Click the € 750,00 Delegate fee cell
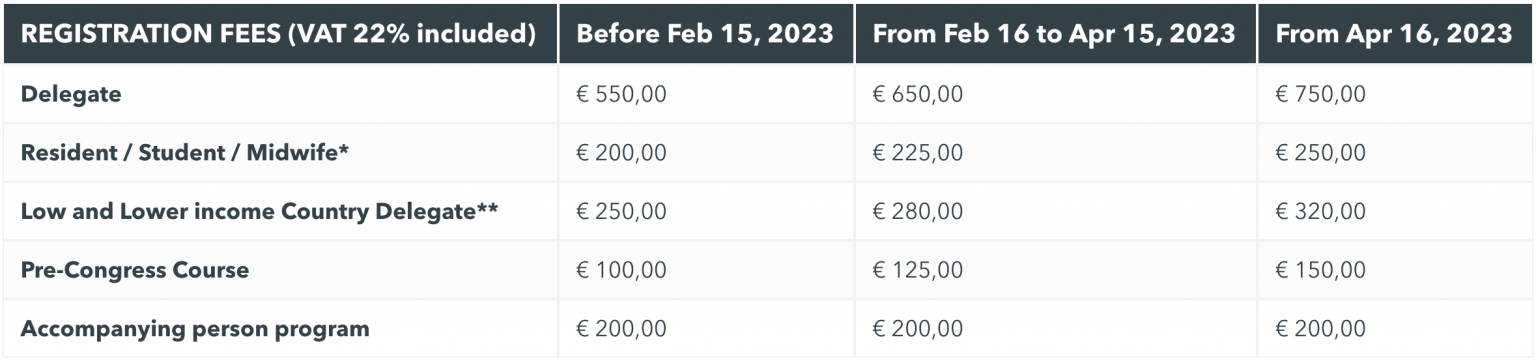This screenshot has height=361, width=1536. (1321, 94)
